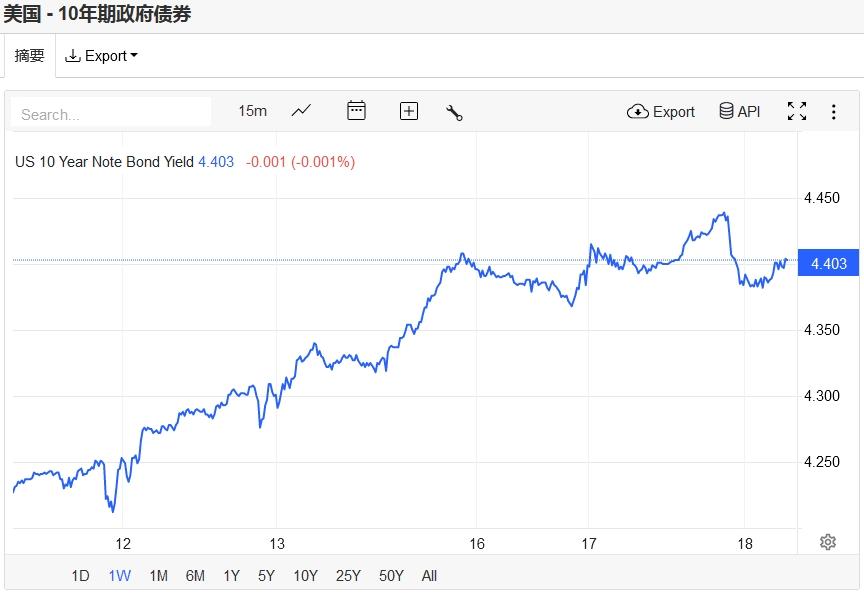864x594 pixels.
Task: Click the cloud Export button in toolbar
Action: click(661, 111)
